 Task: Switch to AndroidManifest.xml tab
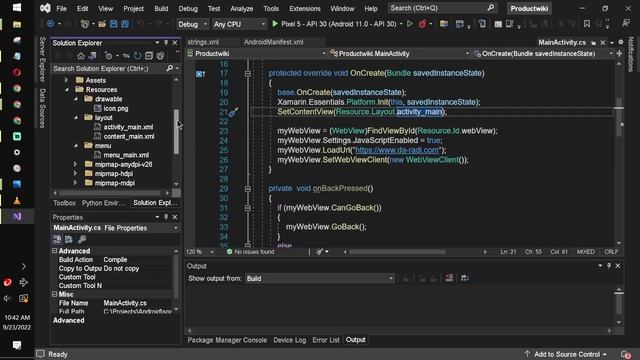(x=273, y=42)
